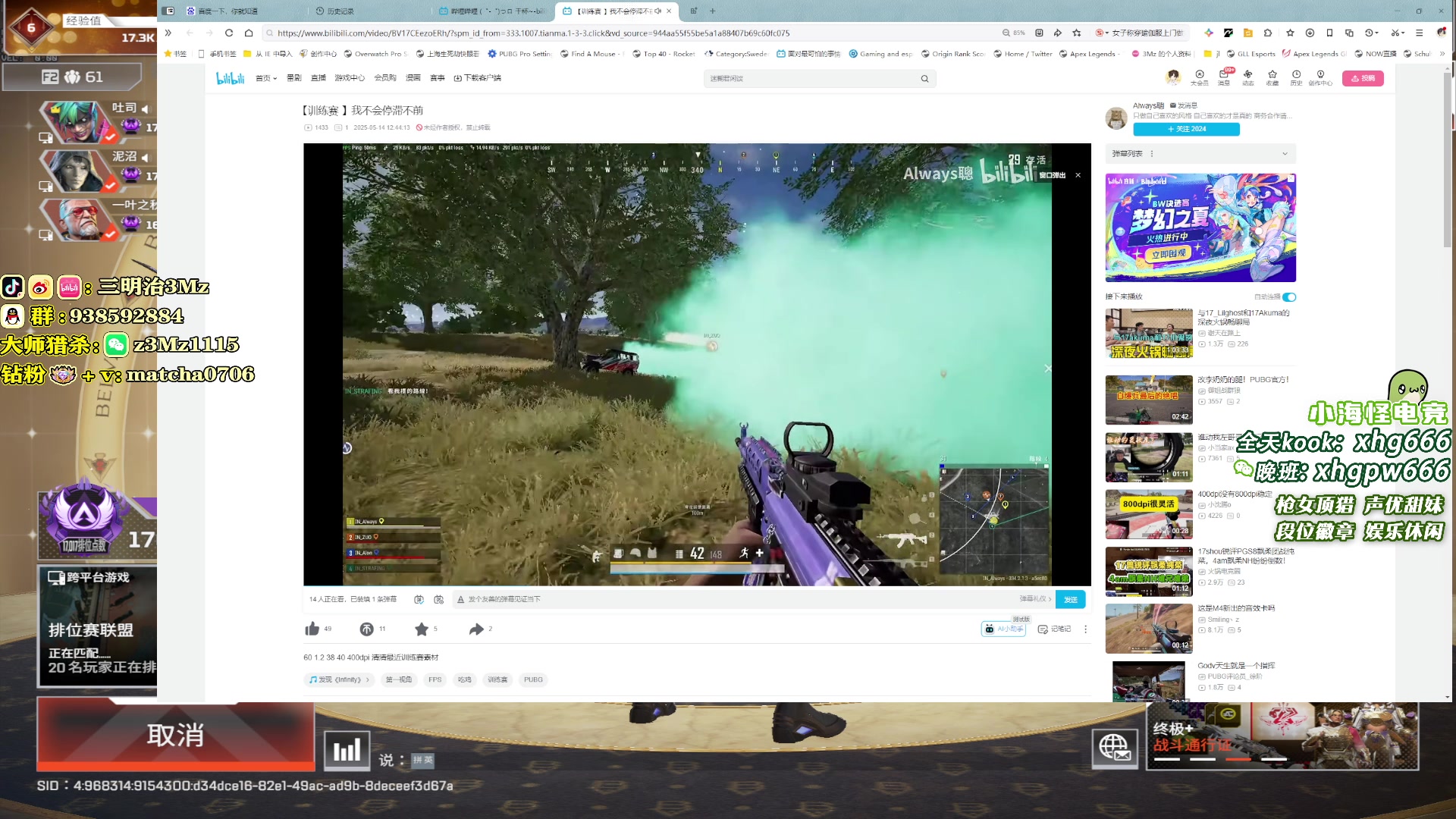1456x819 pixels.
Task: Favorite the video with star icon
Action: [x=422, y=629]
